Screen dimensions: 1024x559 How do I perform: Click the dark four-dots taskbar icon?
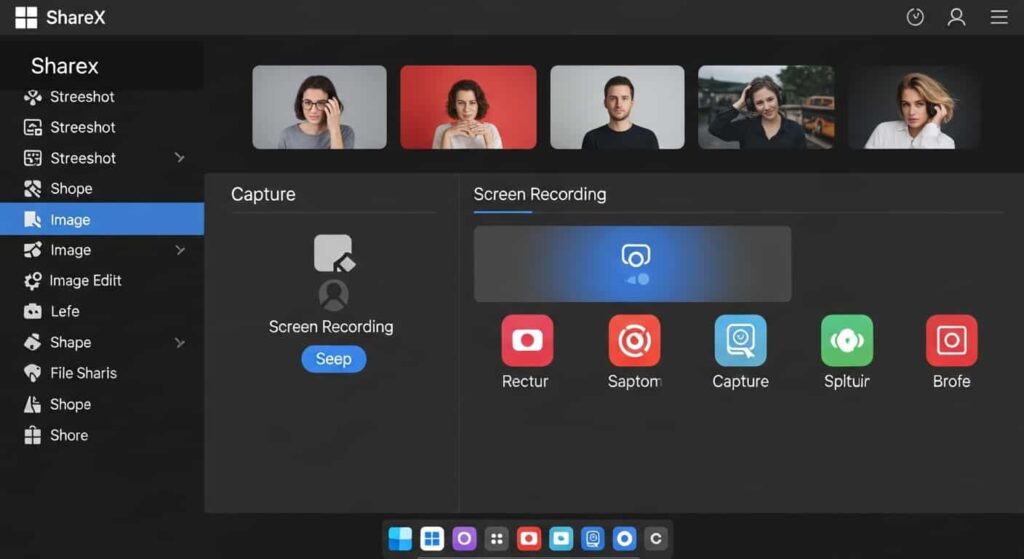(x=496, y=539)
